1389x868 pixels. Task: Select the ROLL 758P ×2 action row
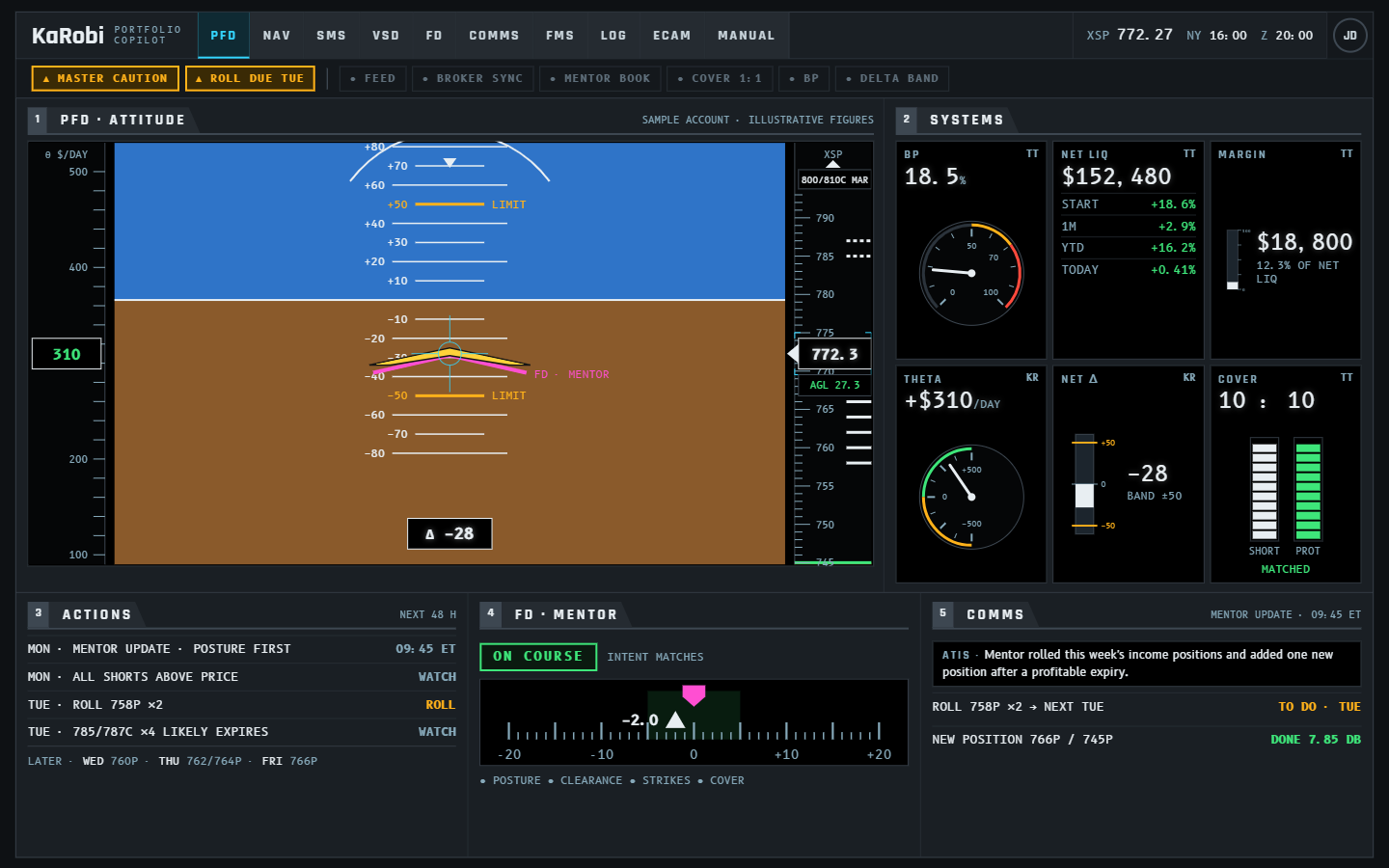pyautogui.click(x=242, y=705)
